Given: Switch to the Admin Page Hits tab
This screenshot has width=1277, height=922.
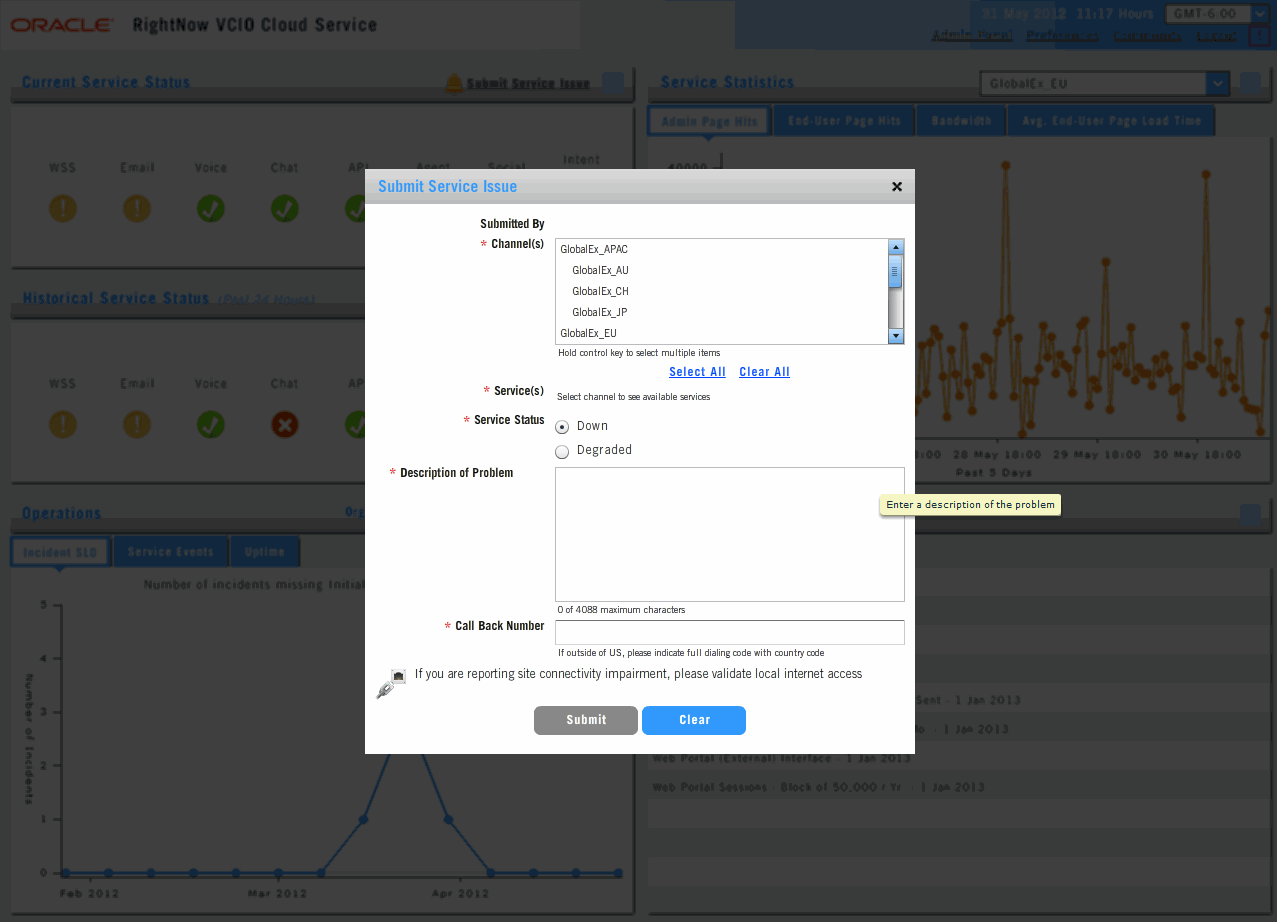Looking at the screenshot, I should point(709,122).
